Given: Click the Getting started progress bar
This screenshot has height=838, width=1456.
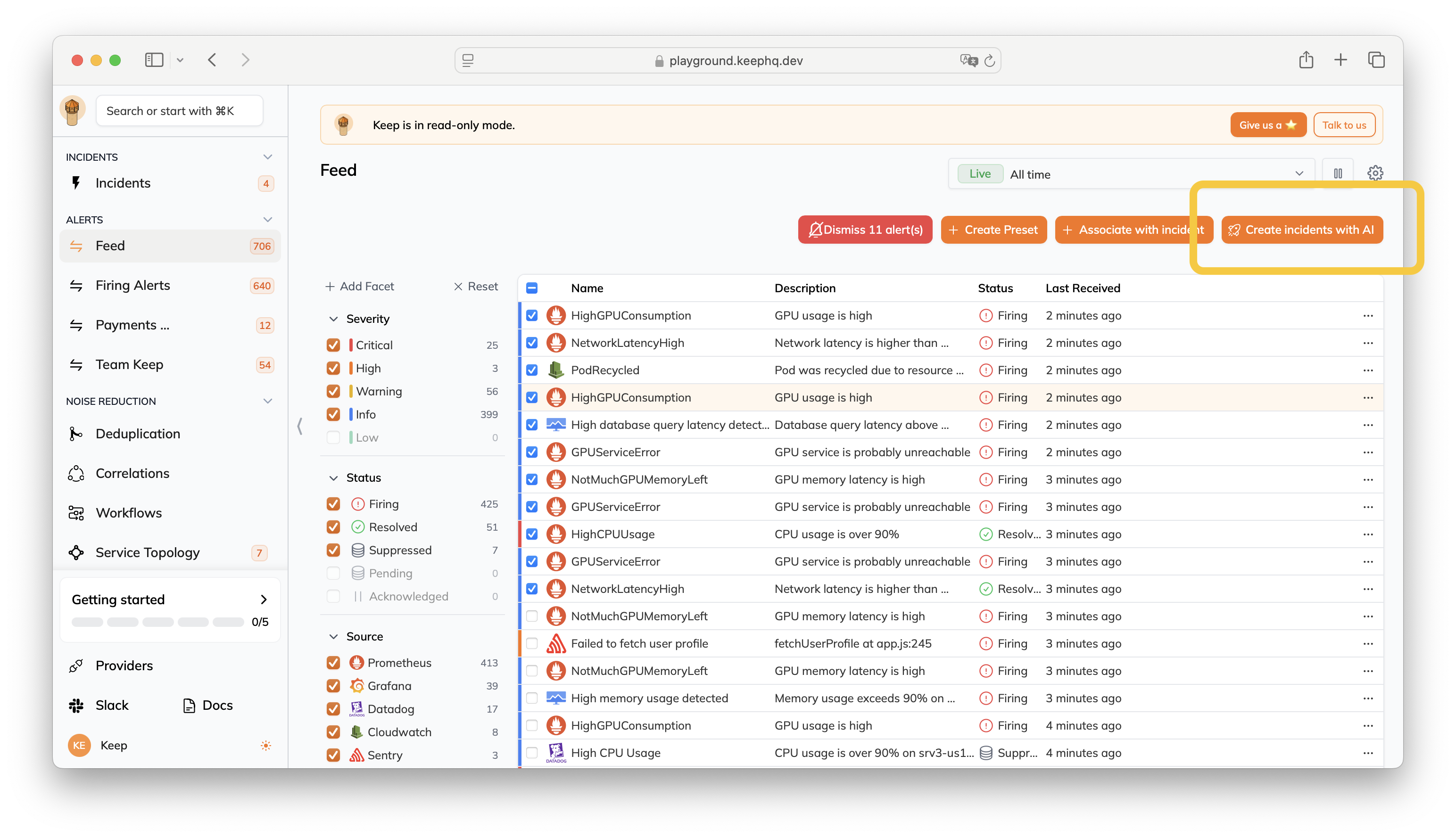Looking at the screenshot, I should [x=158, y=622].
